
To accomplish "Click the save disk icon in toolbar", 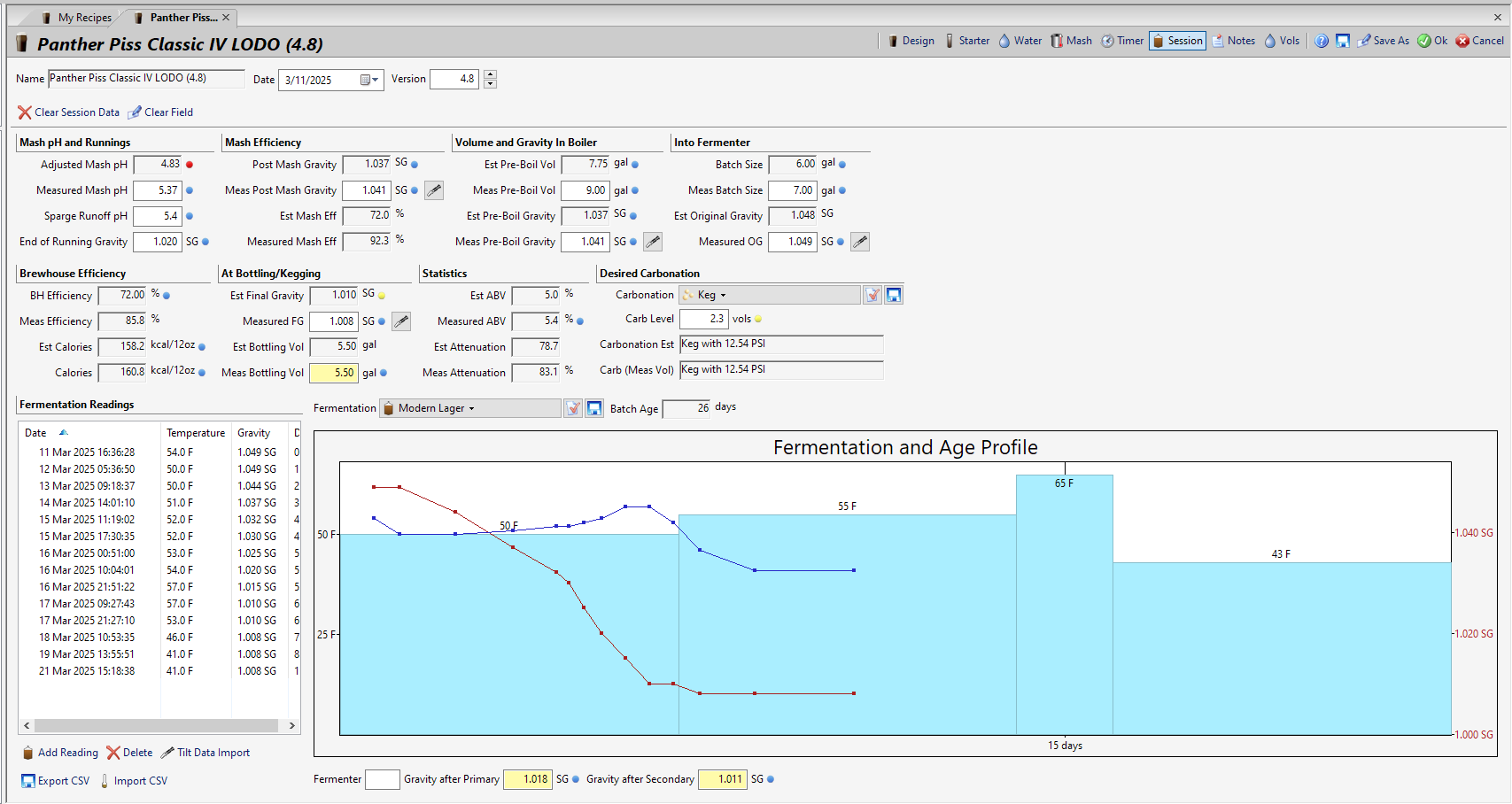I will [x=1343, y=41].
